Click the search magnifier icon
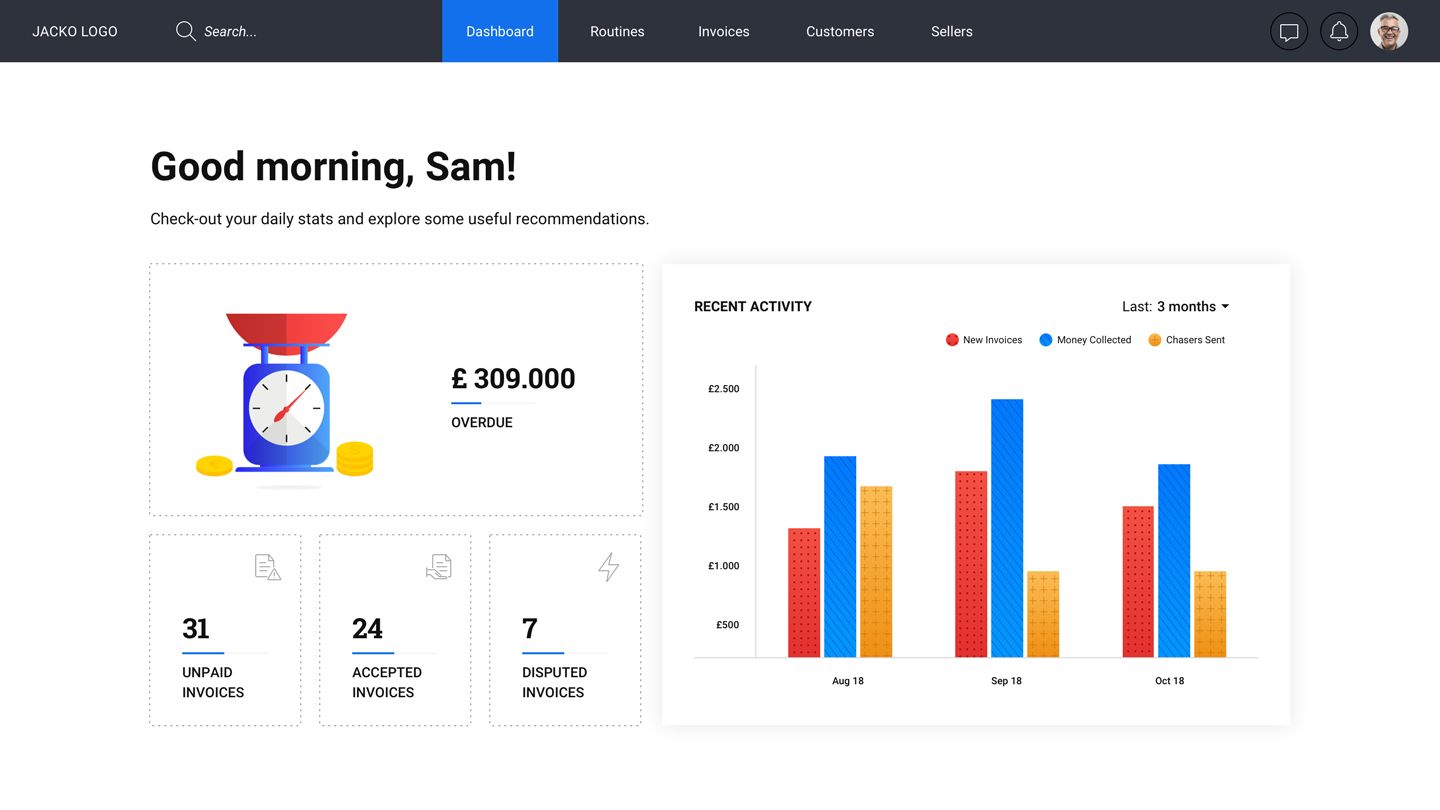This screenshot has height=810, width=1440. click(185, 31)
